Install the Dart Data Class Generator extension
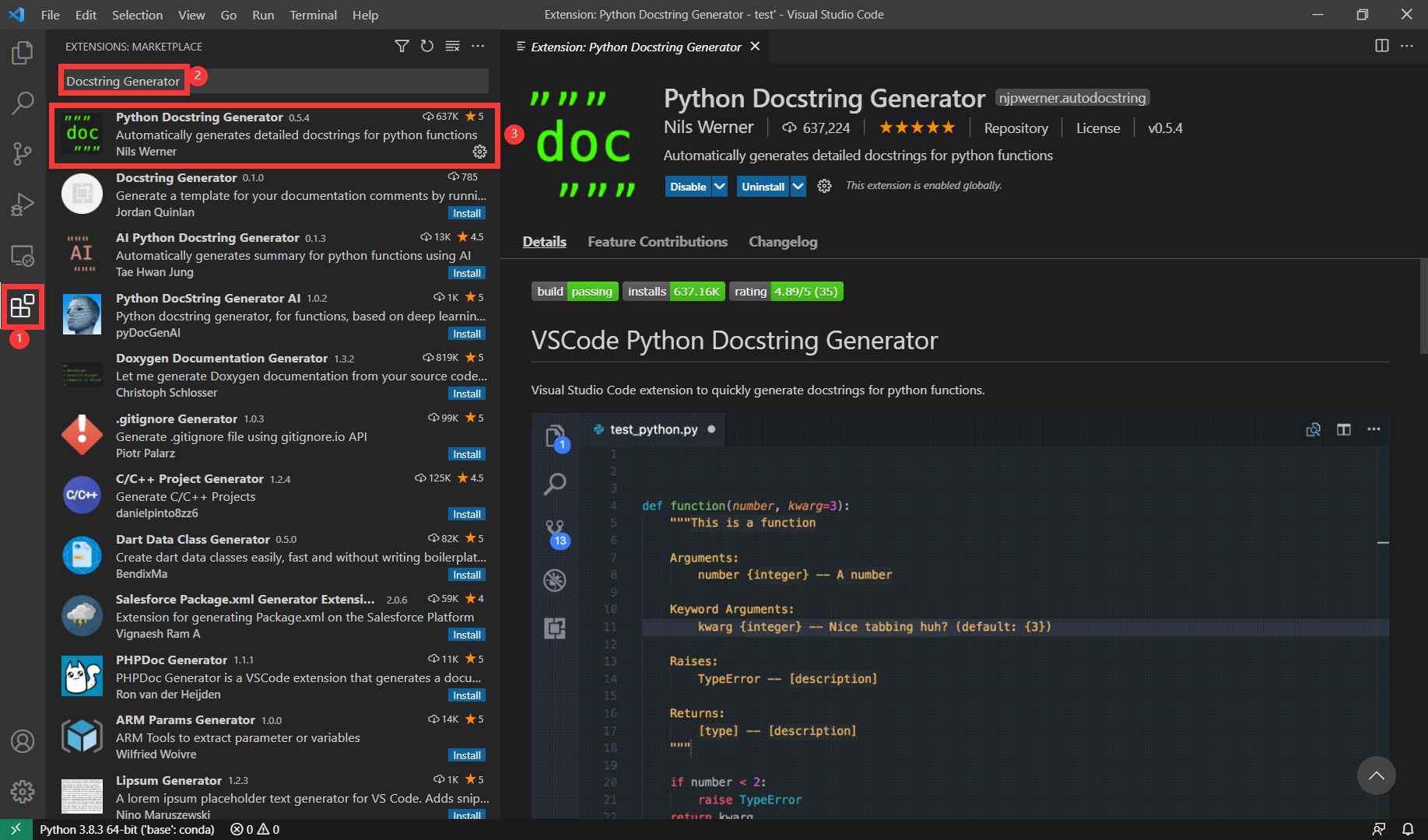The image size is (1428, 840). pos(467,575)
